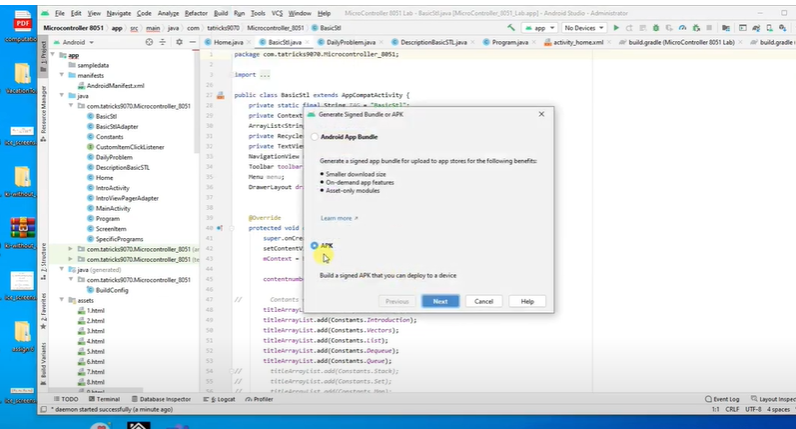Click the Learn more link

[338, 217]
